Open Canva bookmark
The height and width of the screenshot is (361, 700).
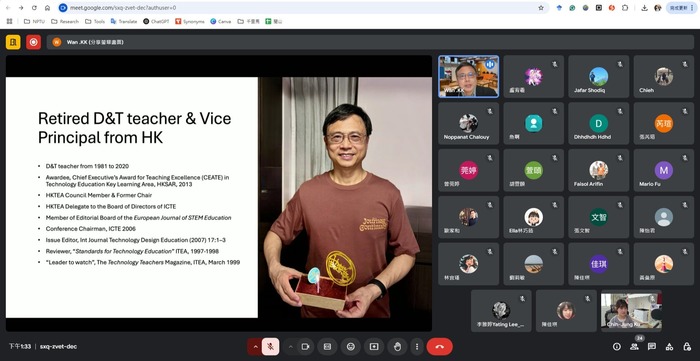tap(221, 21)
